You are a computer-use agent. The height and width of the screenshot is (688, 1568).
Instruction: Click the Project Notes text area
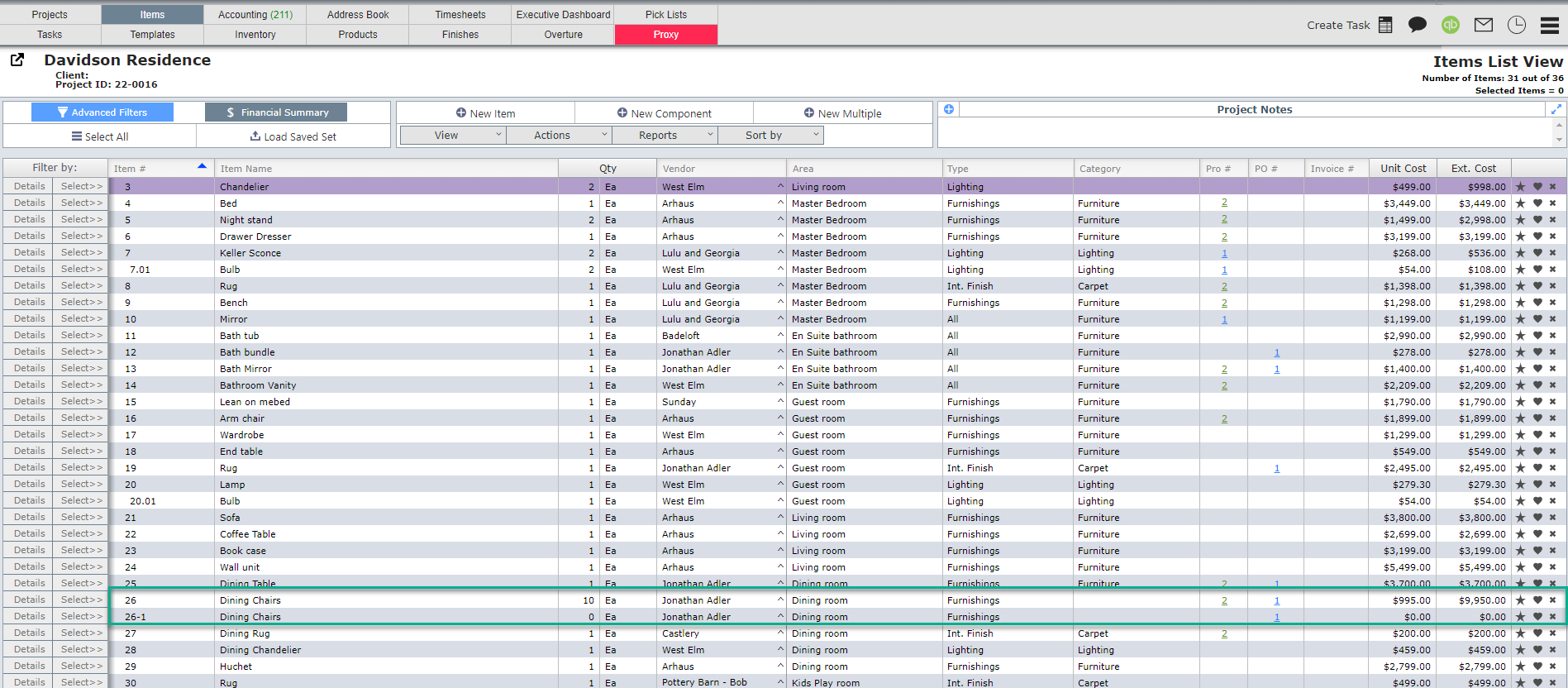click(1246, 132)
